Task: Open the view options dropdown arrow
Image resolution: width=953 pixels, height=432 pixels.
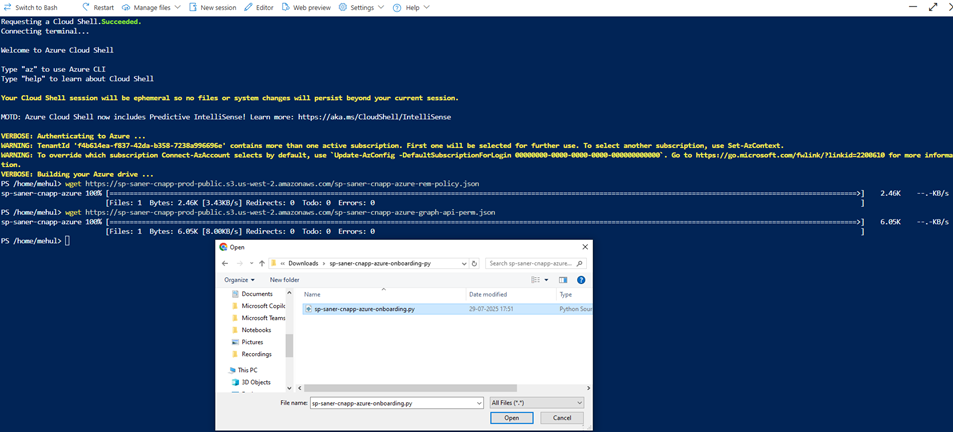Action: (x=546, y=279)
